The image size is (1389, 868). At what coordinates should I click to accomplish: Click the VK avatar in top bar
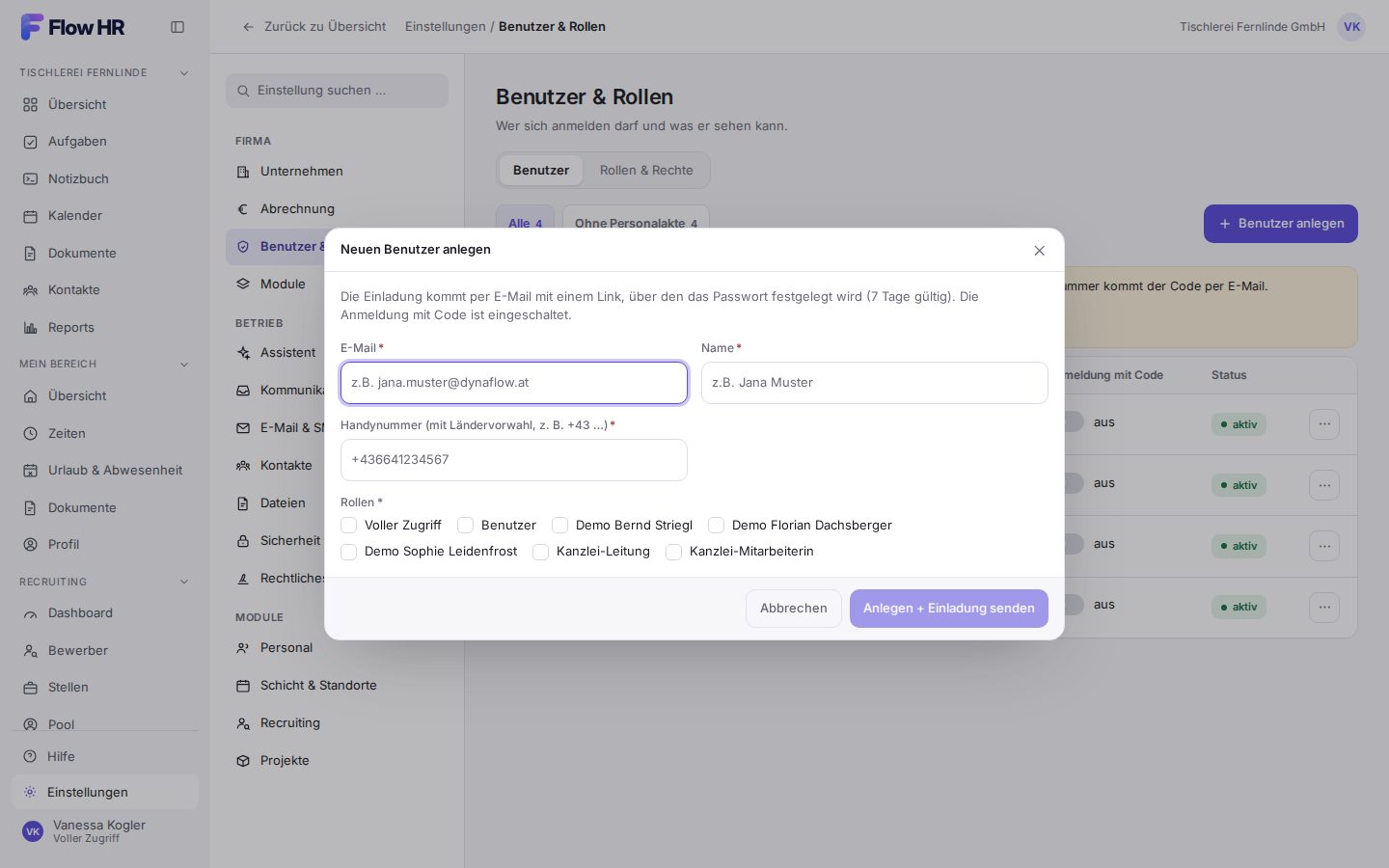pos(1351,27)
